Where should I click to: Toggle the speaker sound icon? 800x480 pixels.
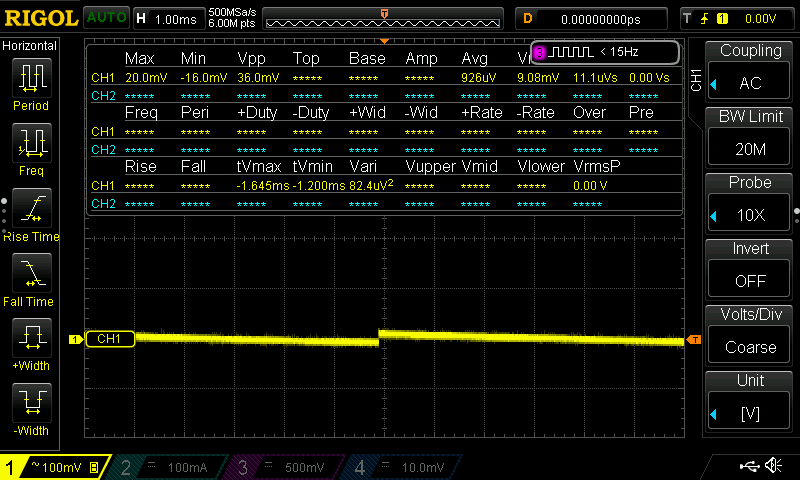tap(773, 465)
